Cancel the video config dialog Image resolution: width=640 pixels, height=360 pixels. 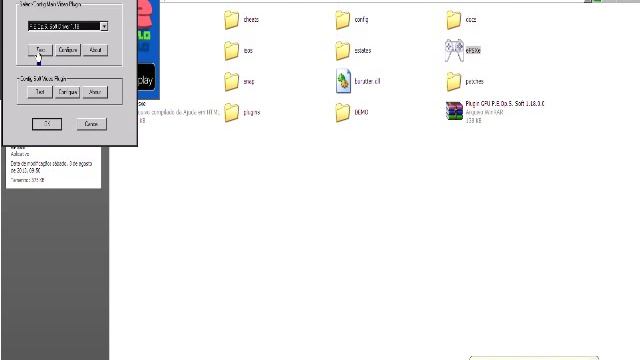(91, 124)
